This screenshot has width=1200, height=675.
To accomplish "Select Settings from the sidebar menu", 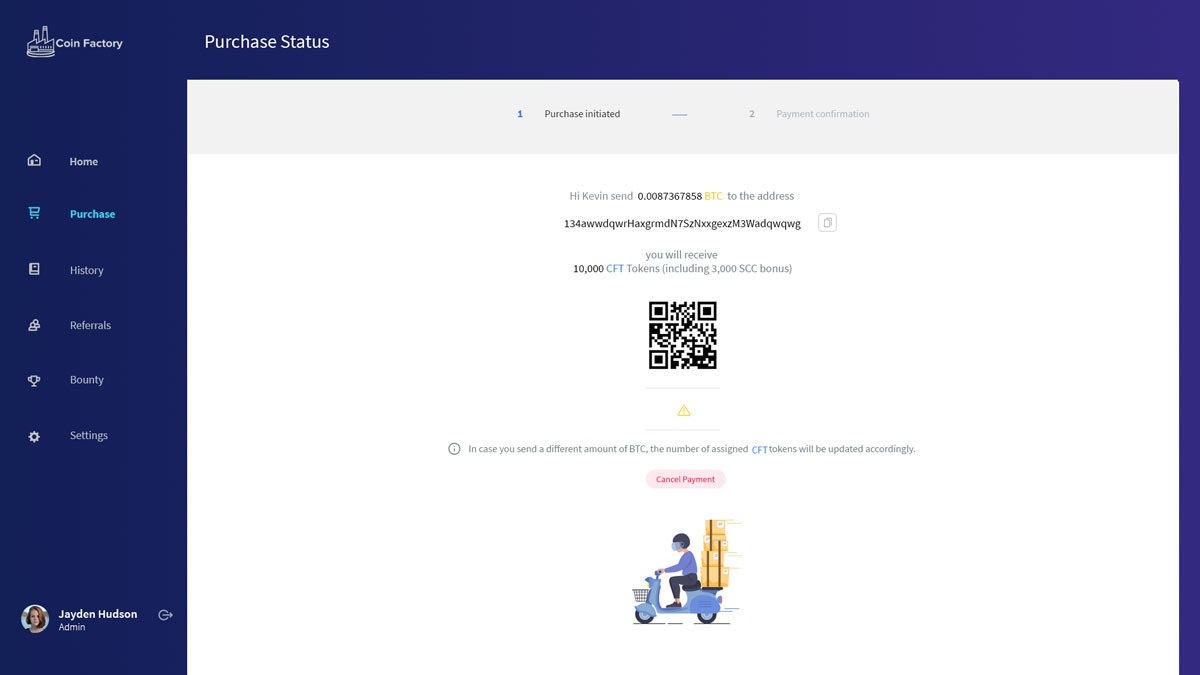I will click(x=88, y=435).
